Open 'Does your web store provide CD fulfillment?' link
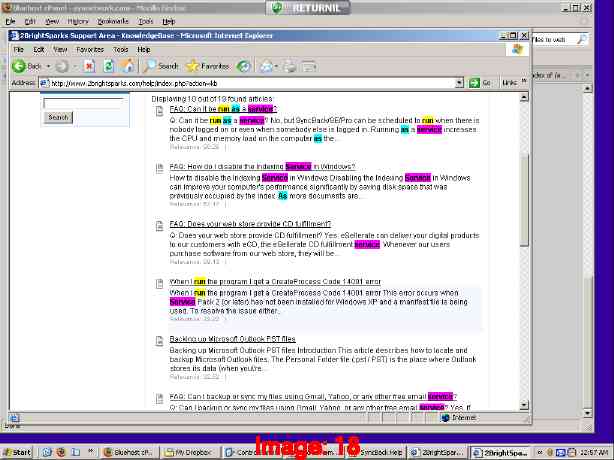Screen dimensions: 614x460 pyautogui.click(x=250, y=224)
